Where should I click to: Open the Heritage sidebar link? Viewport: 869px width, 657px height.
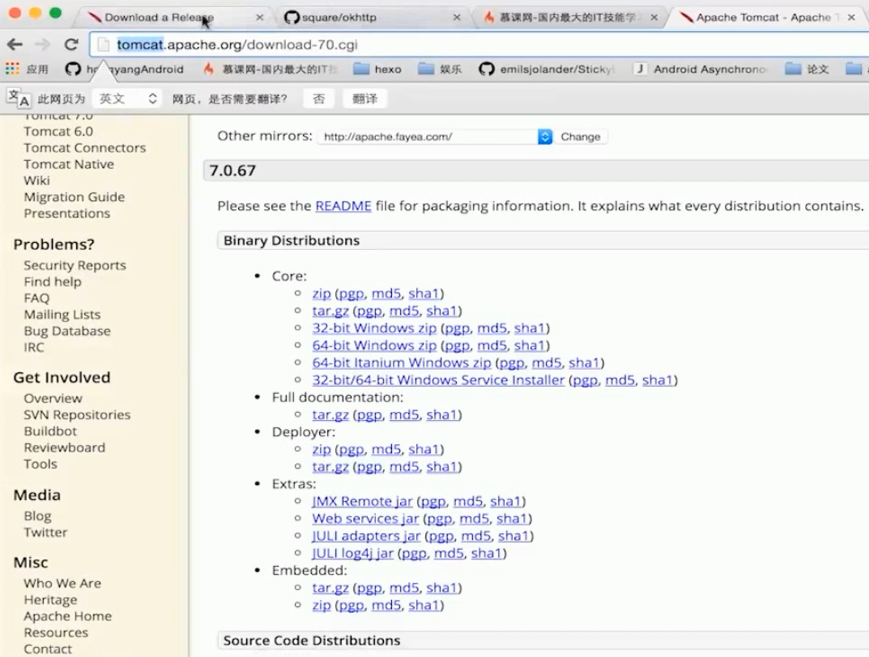(x=50, y=600)
